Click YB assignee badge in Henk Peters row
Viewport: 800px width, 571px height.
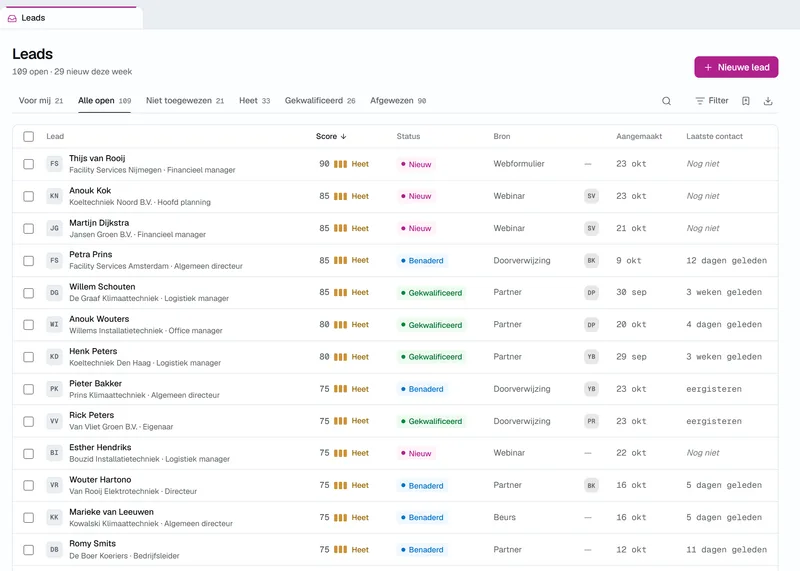pyautogui.click(x=591, y=357)
